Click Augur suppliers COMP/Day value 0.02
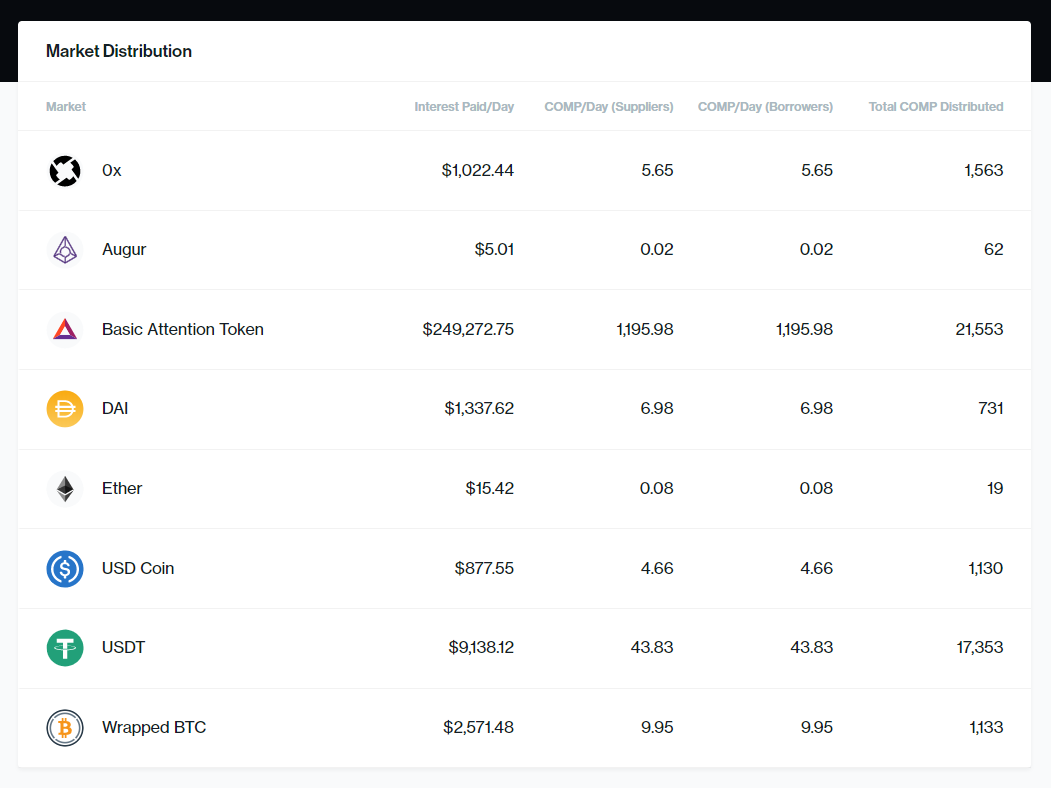The image size is (1051, 788). [656, 249]
